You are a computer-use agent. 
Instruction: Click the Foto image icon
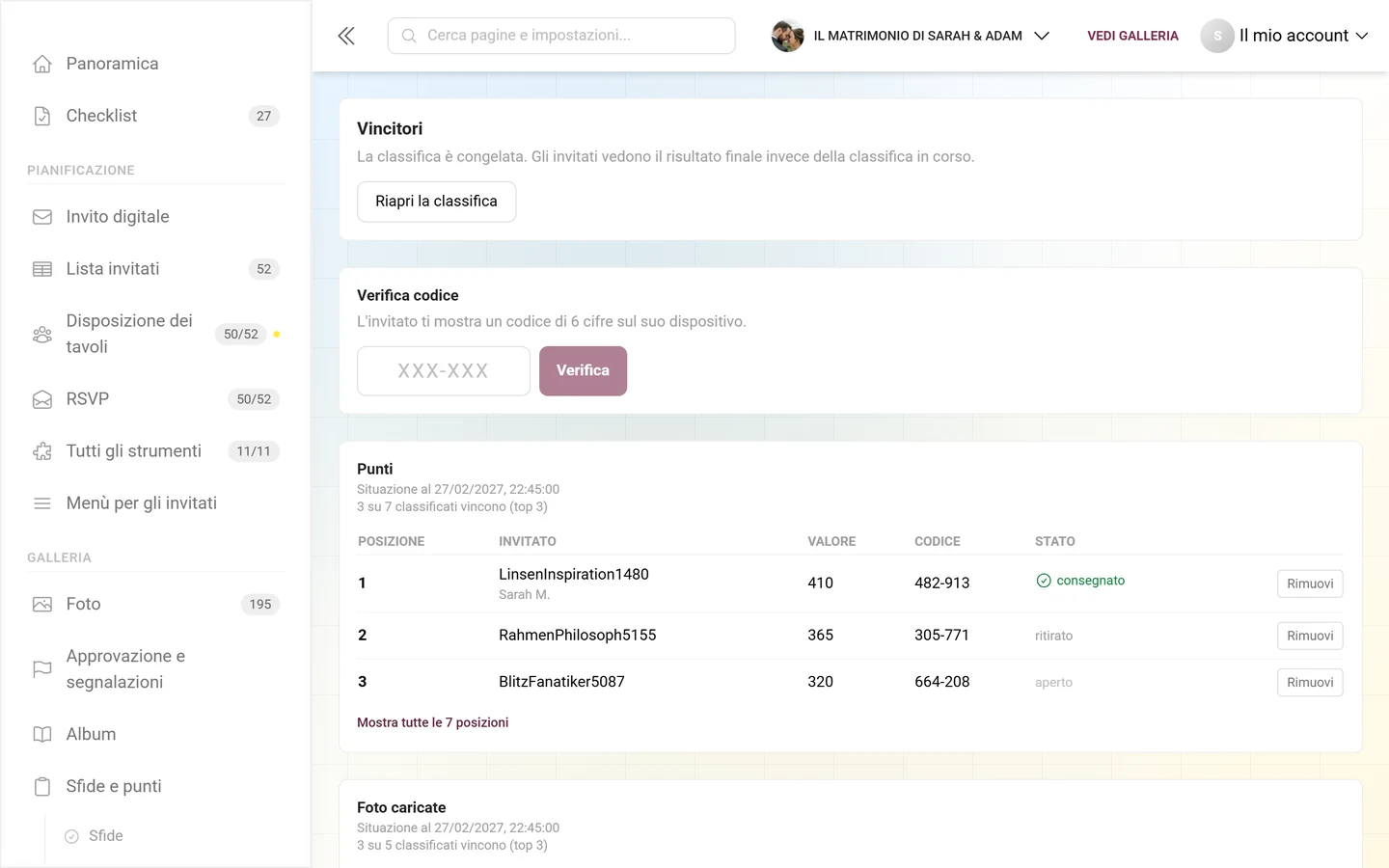(42, 605)
